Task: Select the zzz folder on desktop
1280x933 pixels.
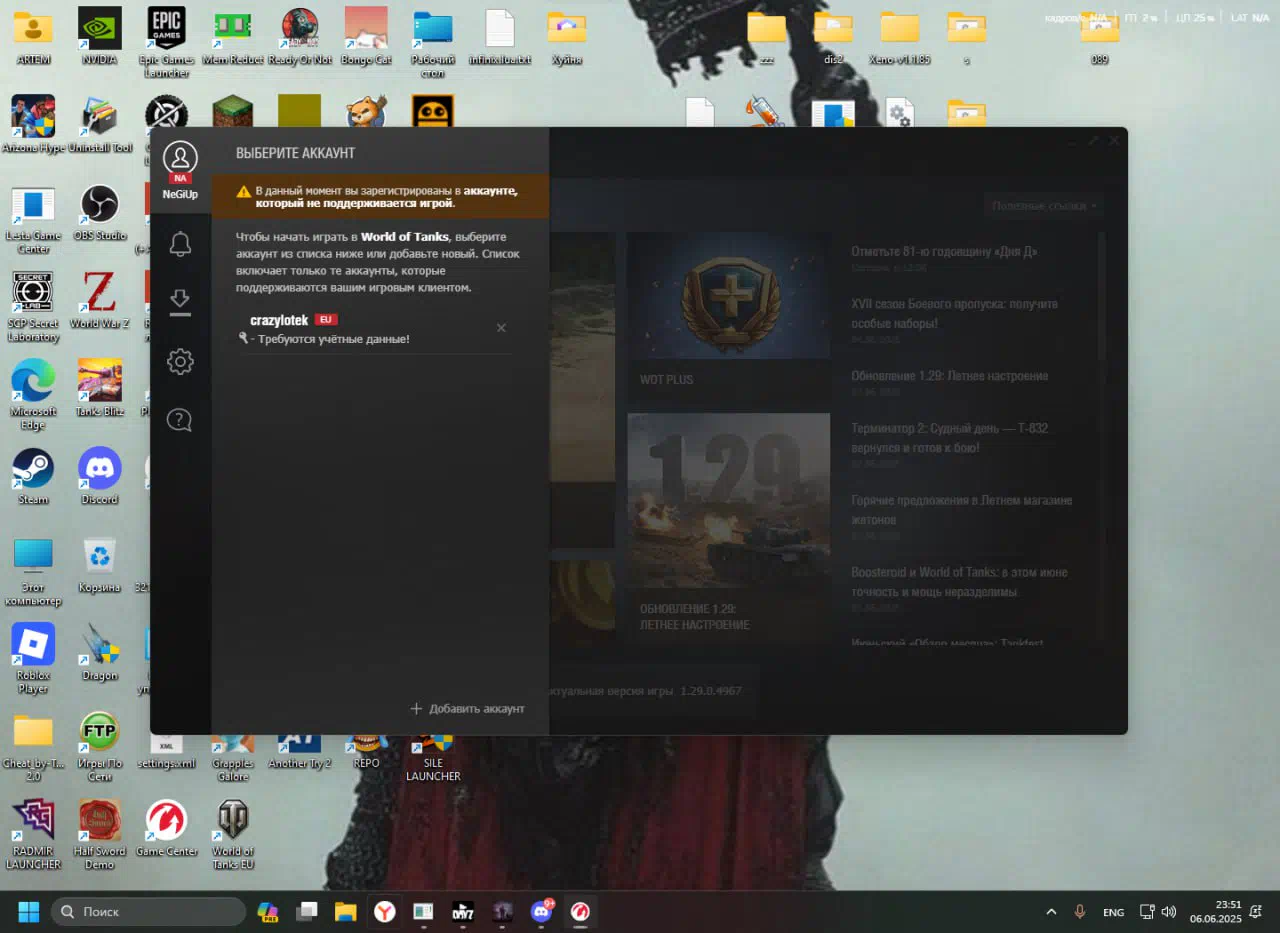Action: click(767, 38)
